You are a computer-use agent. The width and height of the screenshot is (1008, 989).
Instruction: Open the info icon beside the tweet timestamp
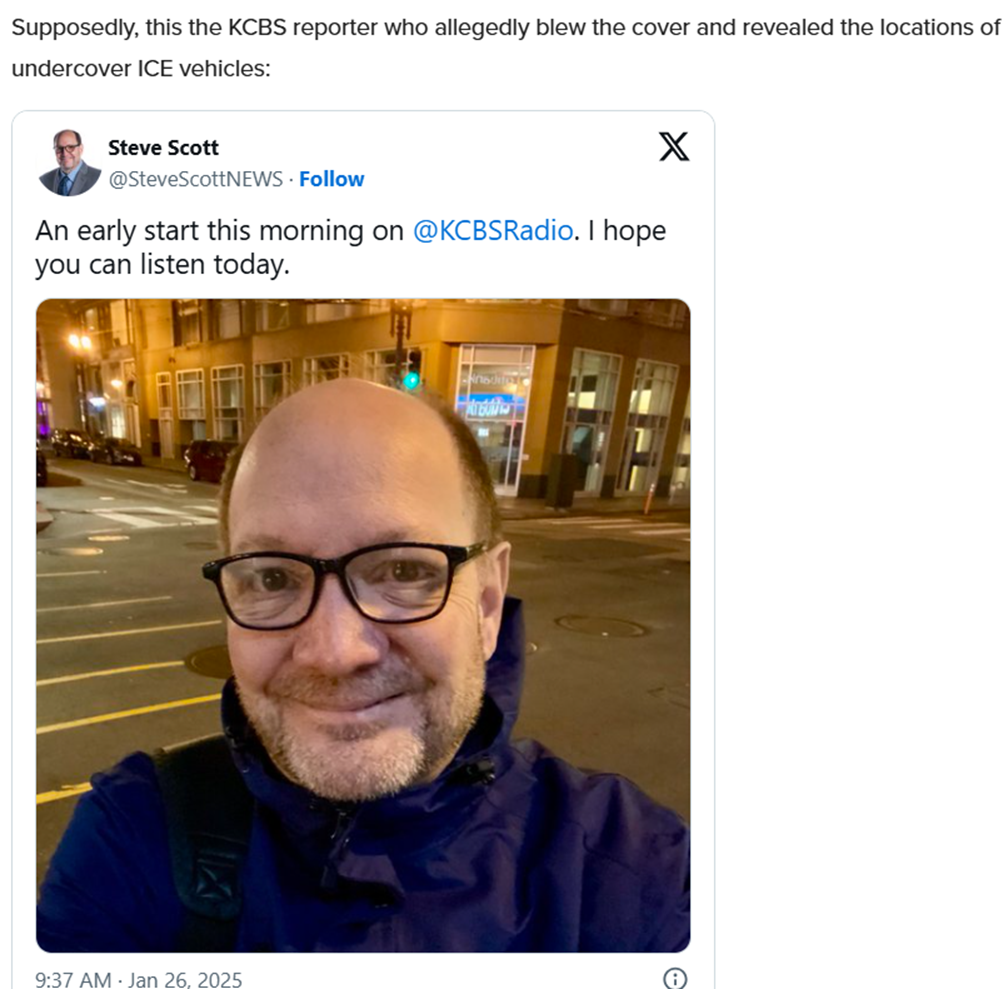coord(674,978)
